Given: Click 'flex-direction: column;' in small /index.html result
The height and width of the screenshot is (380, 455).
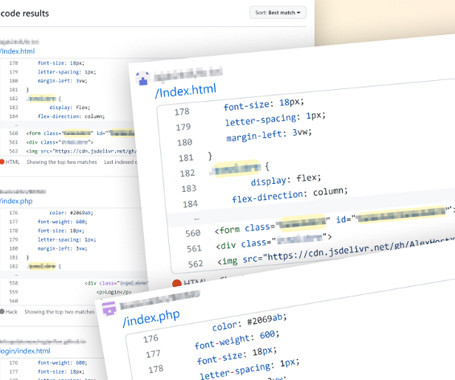Looking at the screenshot, I should click(71, 116).
